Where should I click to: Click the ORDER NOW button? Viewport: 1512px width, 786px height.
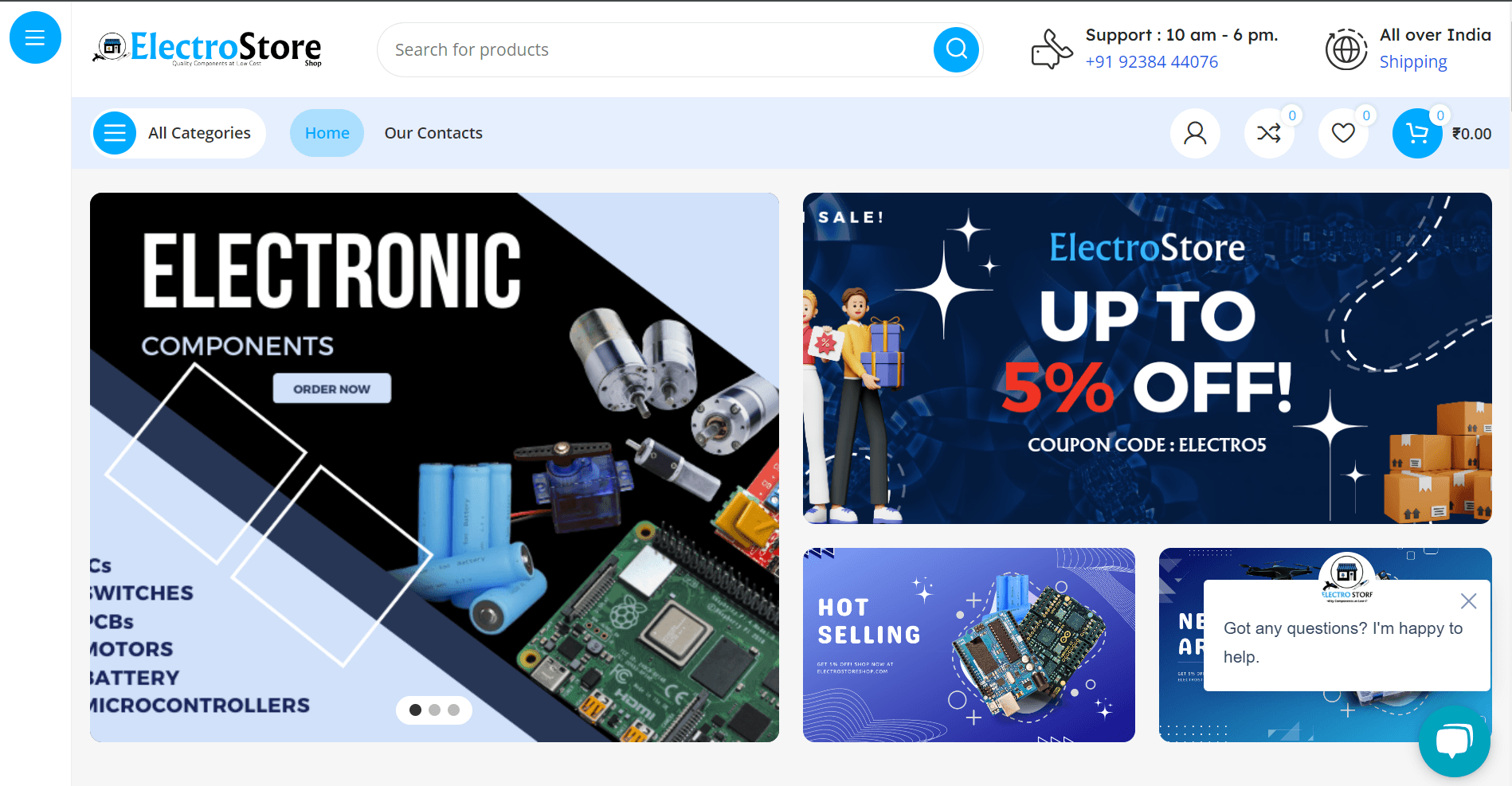click(332, 389)
